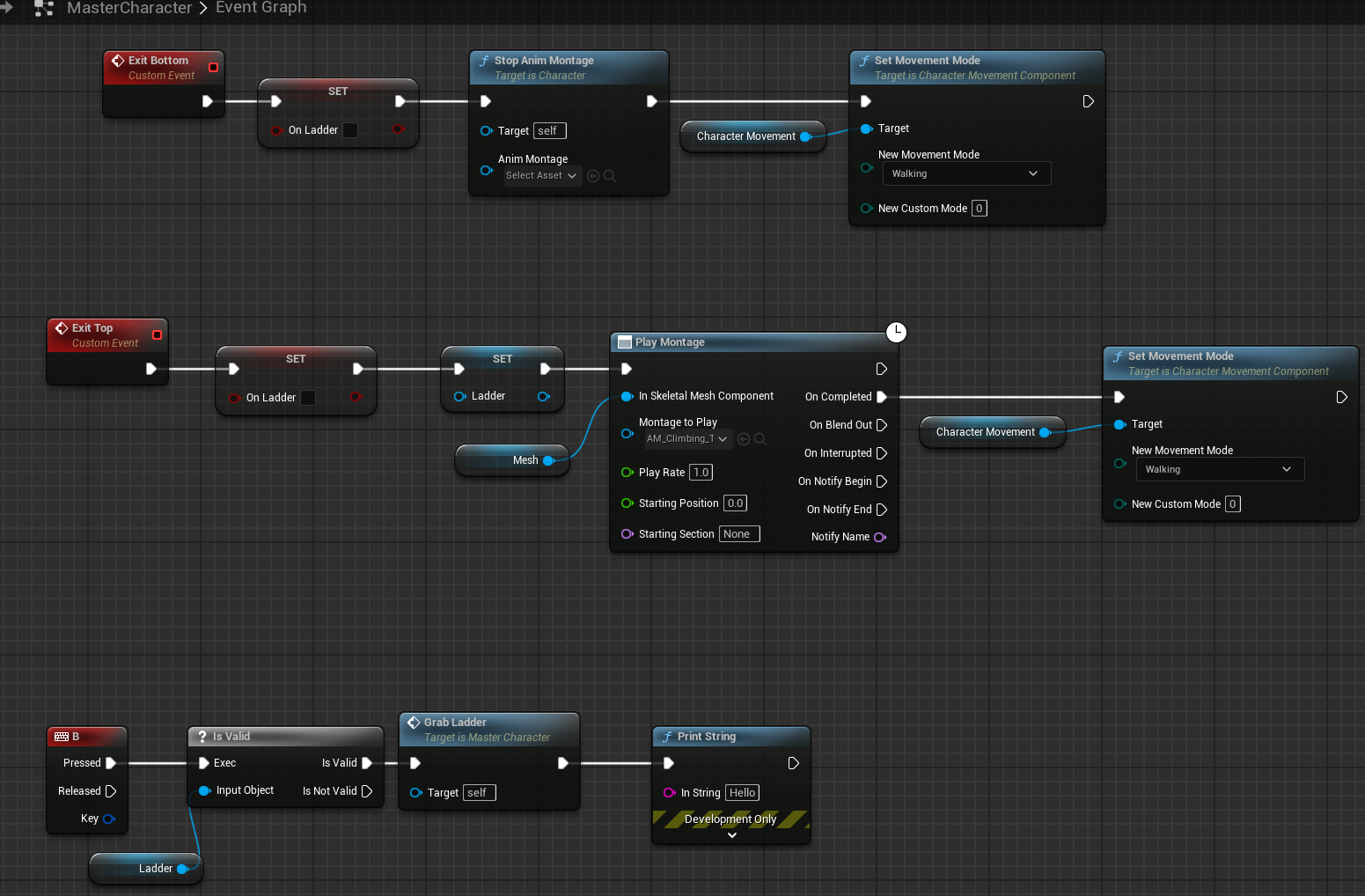Image resolution: width=1365 pixels, height=896 pixels.
Task: Edit the Starting Position 0.0 field
Action: click(735, 503)
